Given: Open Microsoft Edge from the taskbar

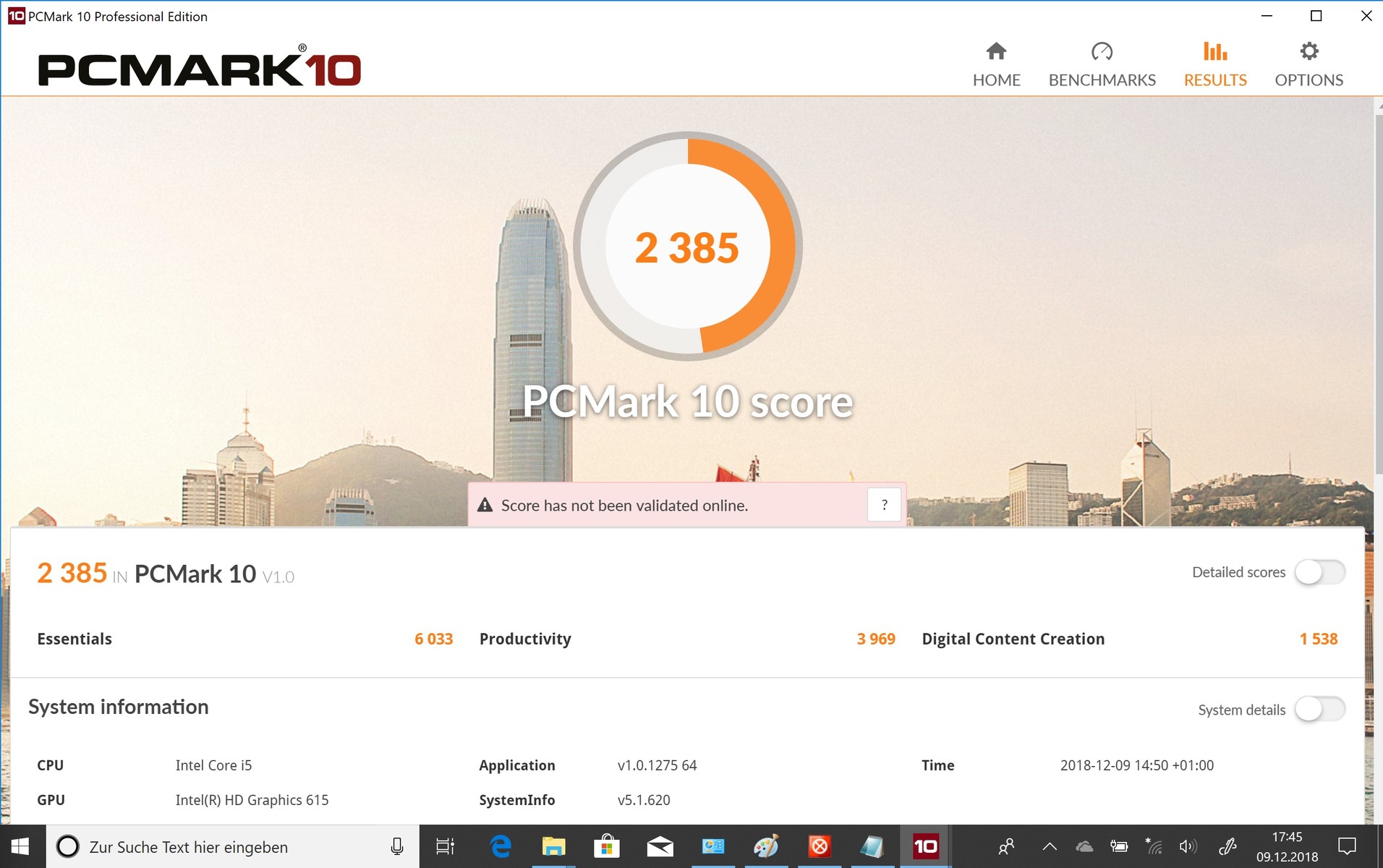Looking at the screenshot, I should click(x=501, y=846).
